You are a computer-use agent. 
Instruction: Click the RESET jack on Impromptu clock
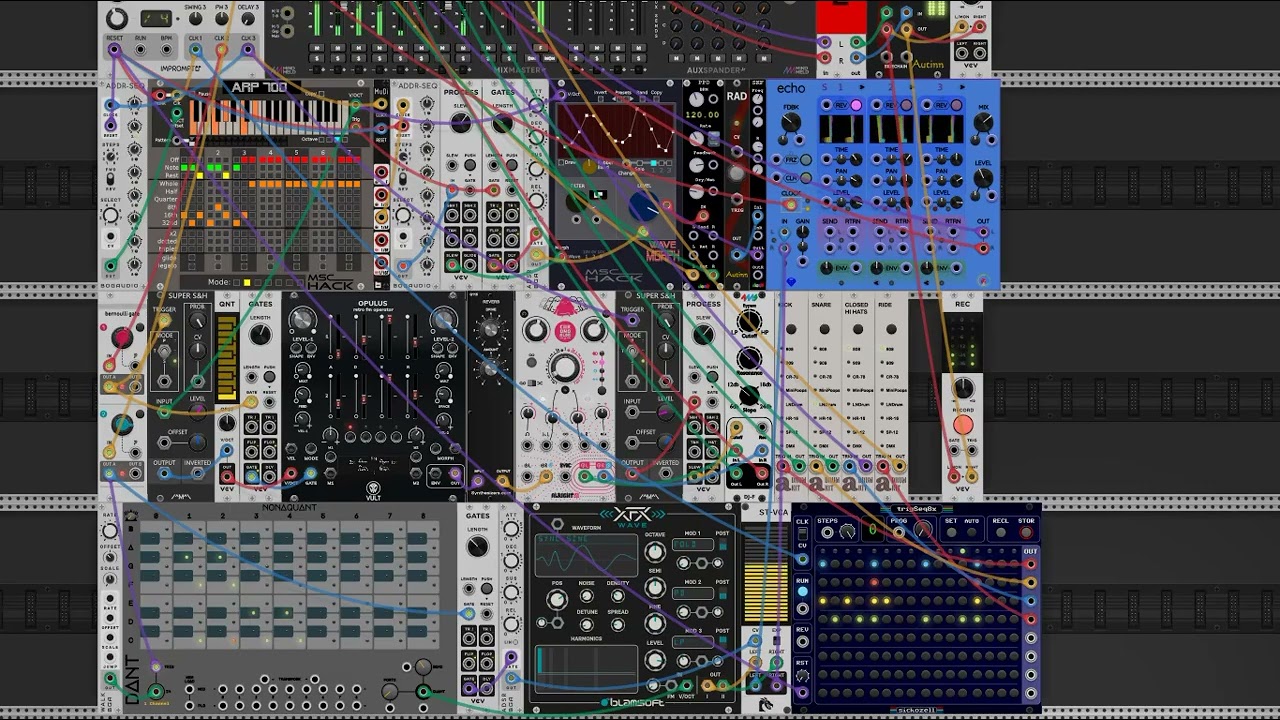tap(114, 49)
